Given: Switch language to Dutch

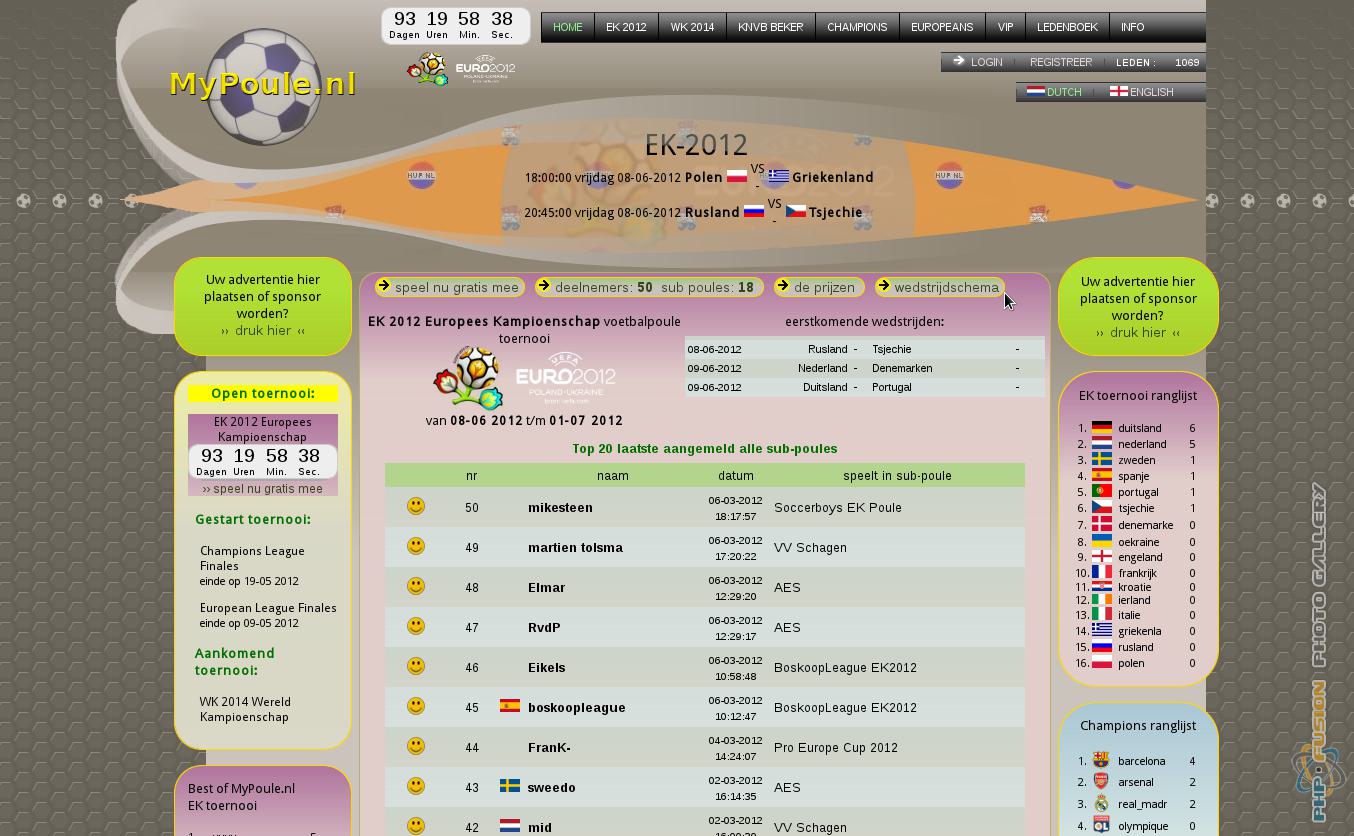Looking at the screenshot, I should tap(1055, 92).
